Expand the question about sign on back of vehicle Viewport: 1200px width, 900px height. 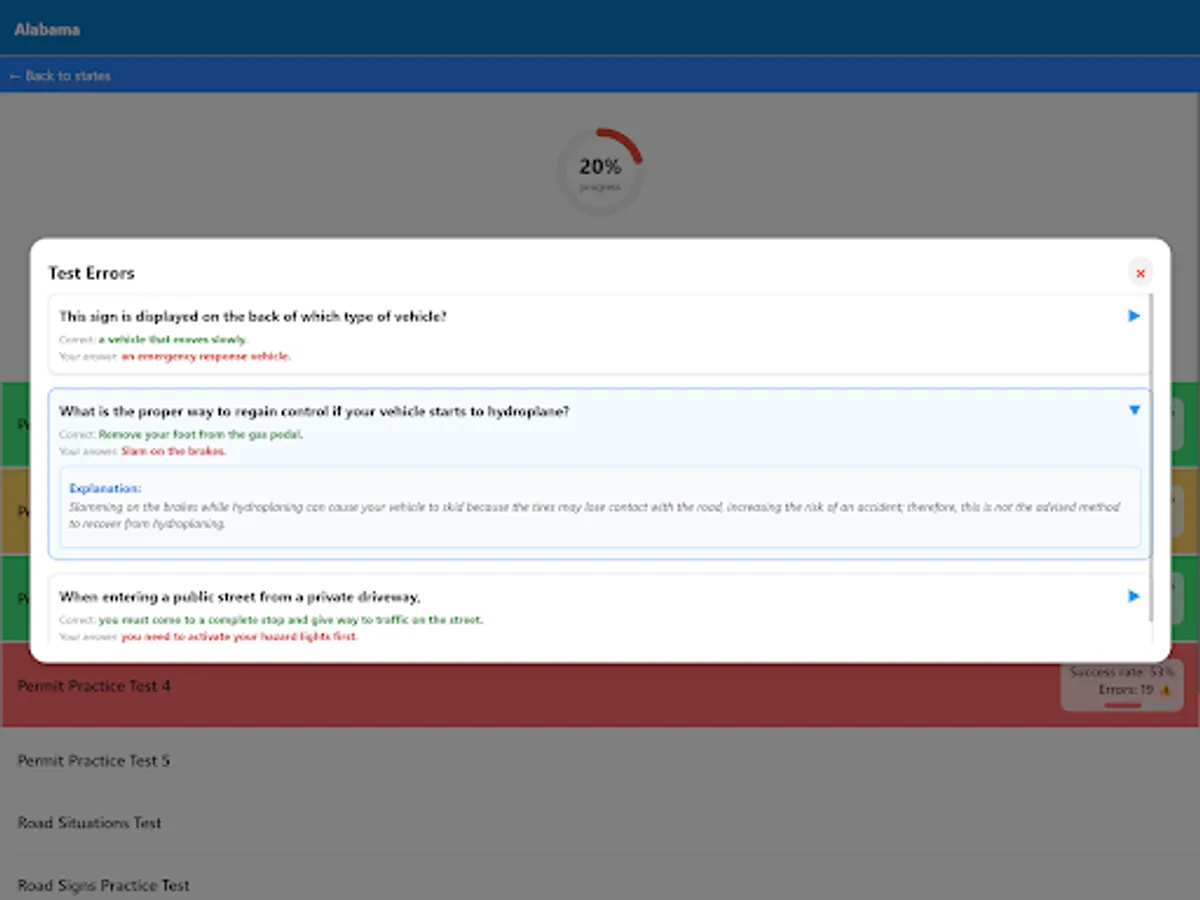pyautogui.click(x=1133, y=315)
